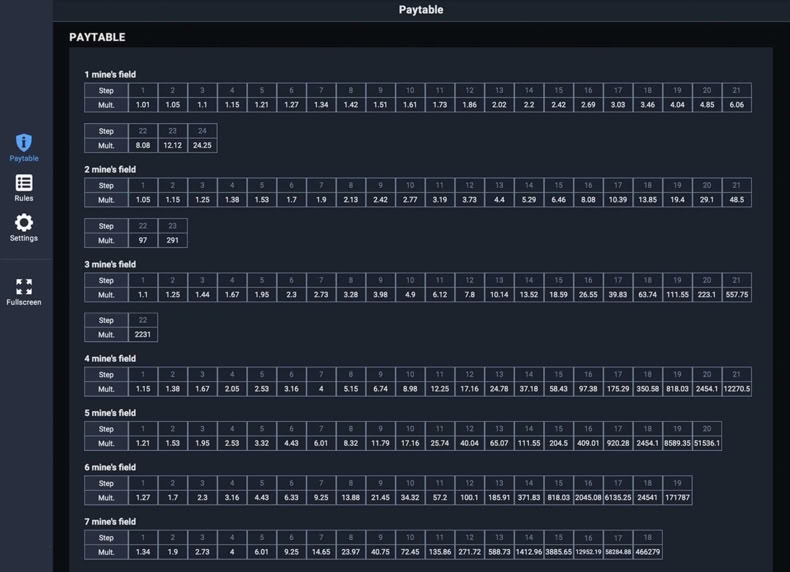Click multiplier 100.1 in 6 mine's field
The image size is (790, 572).
[469, 498]
